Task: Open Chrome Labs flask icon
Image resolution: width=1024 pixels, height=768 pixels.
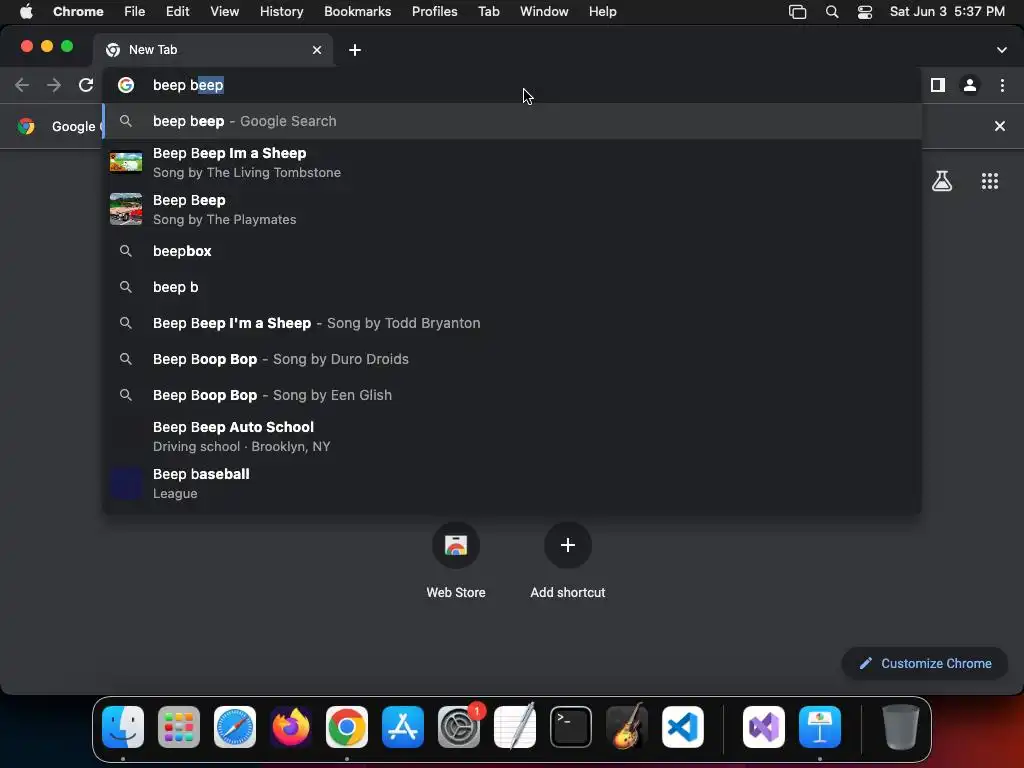Action: tap(941, 181)
